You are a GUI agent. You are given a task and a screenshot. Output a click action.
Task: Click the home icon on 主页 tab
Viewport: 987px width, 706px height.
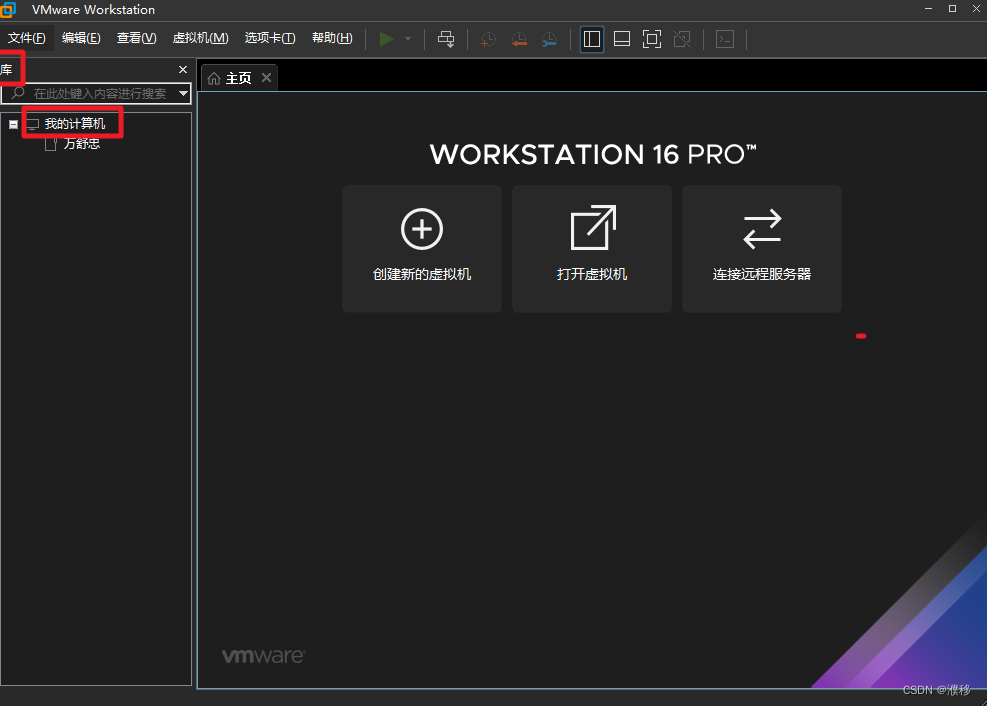point(214,78)
